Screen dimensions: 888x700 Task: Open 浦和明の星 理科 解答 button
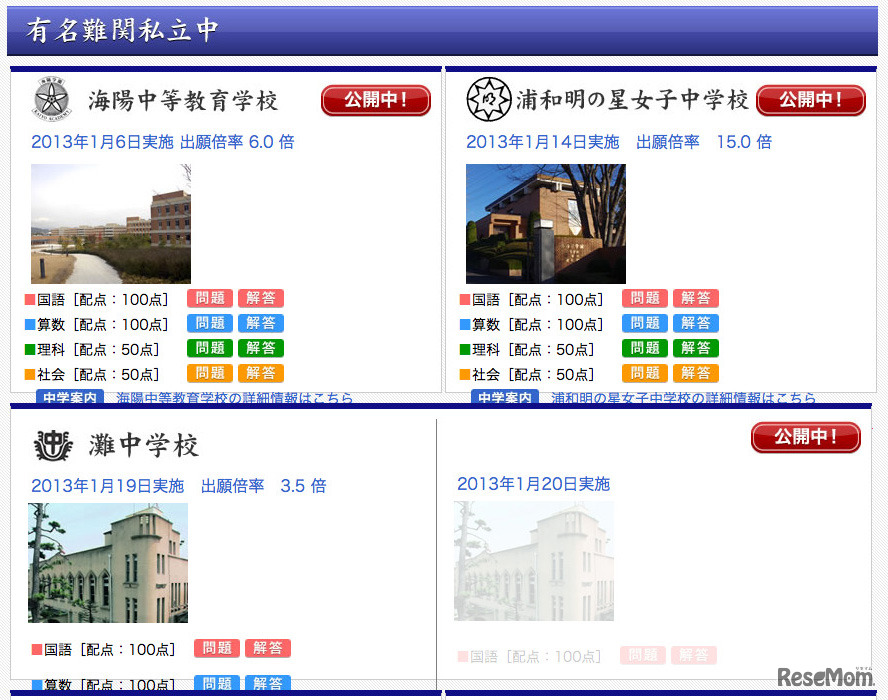click(x=696, y=348)
